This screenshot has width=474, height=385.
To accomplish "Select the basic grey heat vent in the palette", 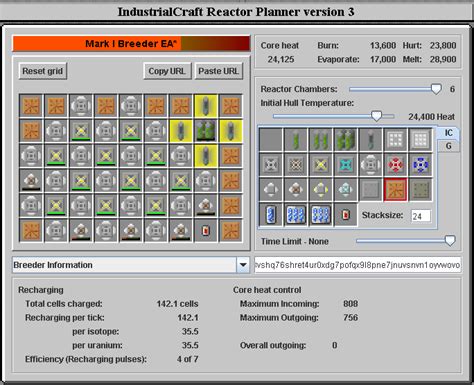I will [271, 164].
